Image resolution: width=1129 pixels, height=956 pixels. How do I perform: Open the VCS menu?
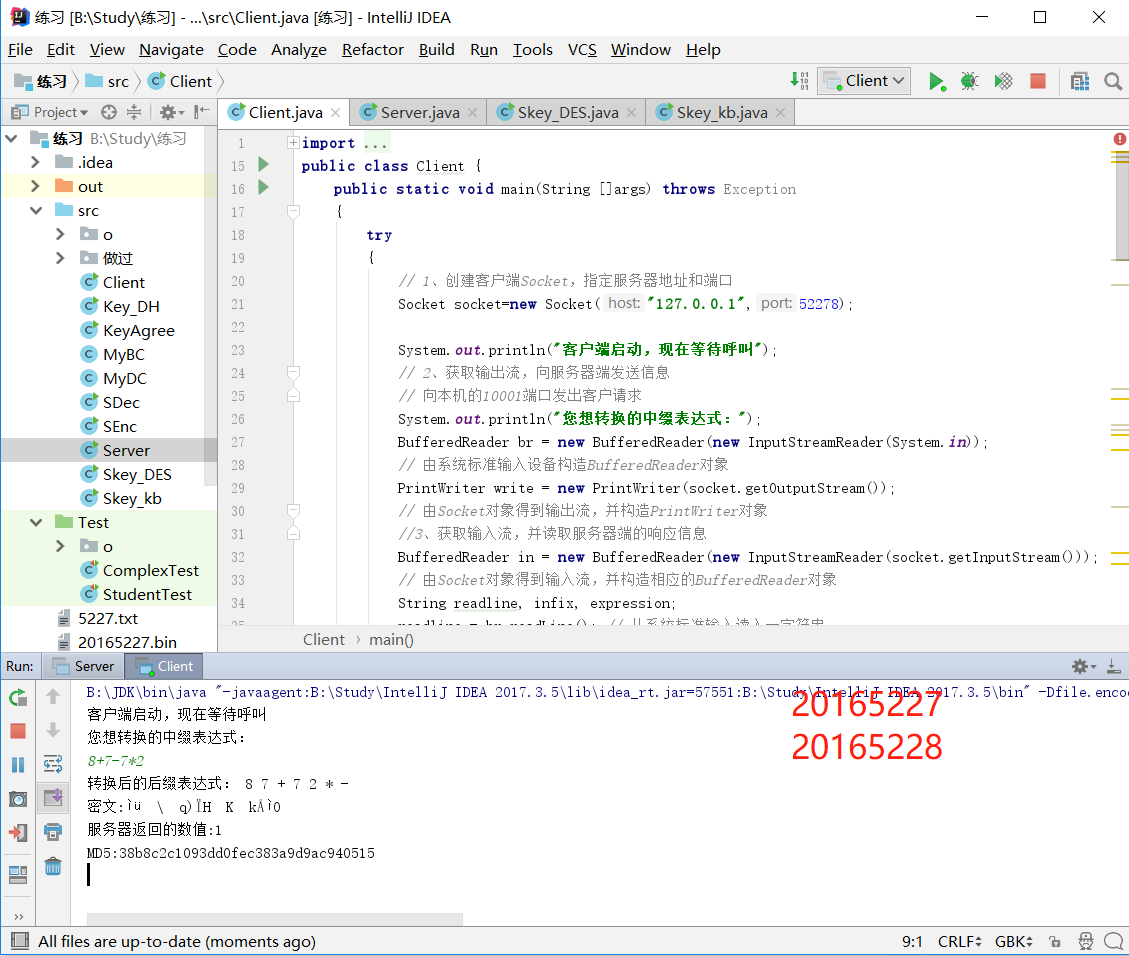582,50
